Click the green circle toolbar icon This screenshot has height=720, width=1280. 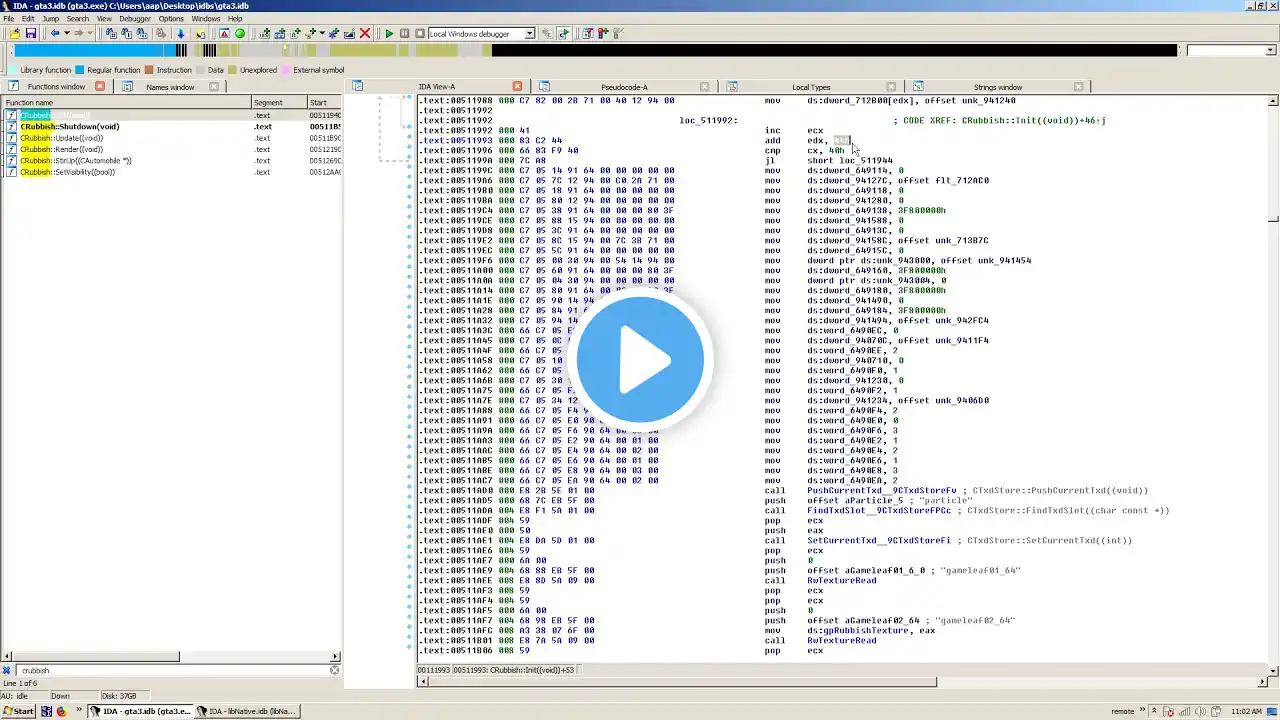coord(240,33)
